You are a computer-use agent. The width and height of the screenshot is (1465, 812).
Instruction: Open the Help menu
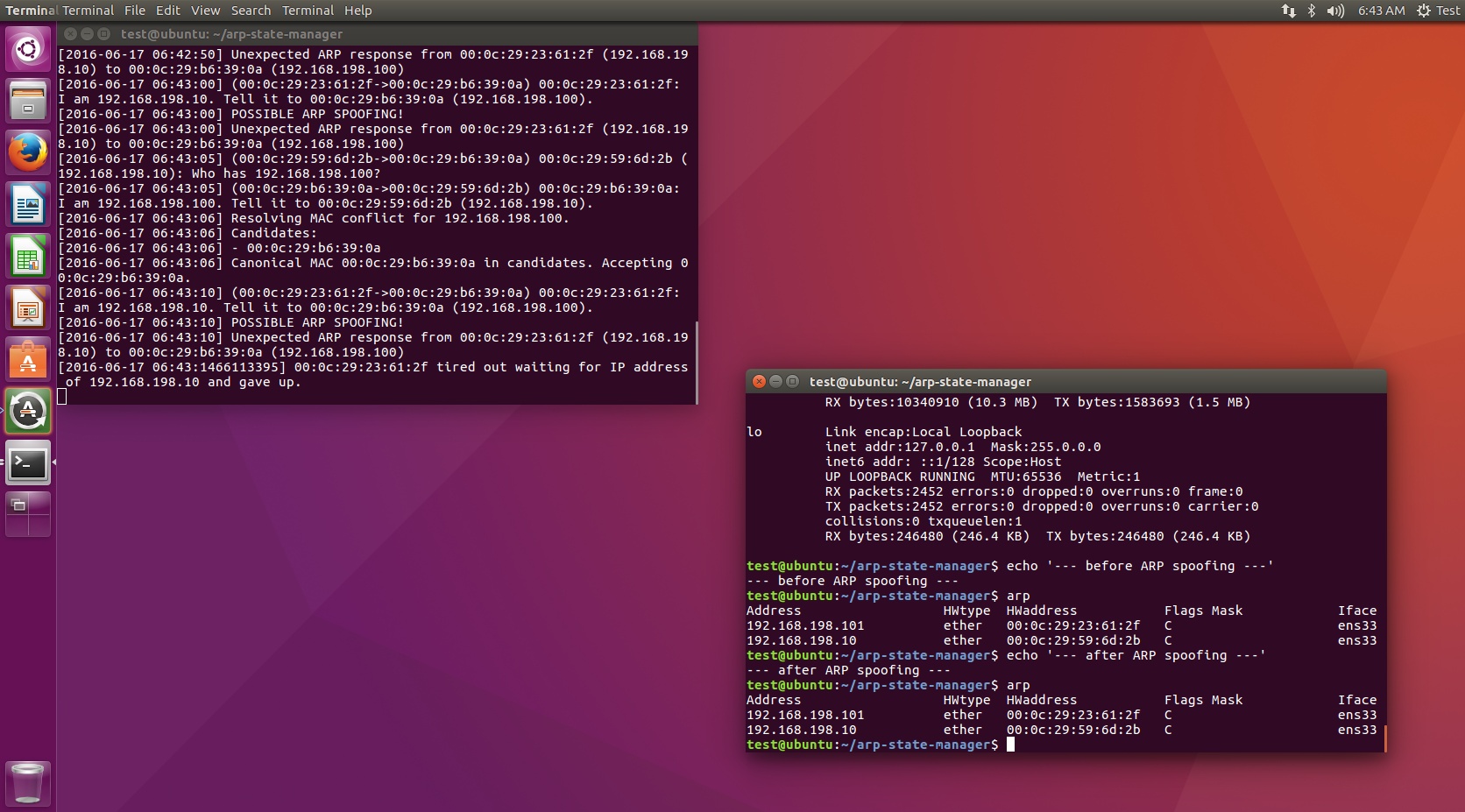(x=357, y=11)
